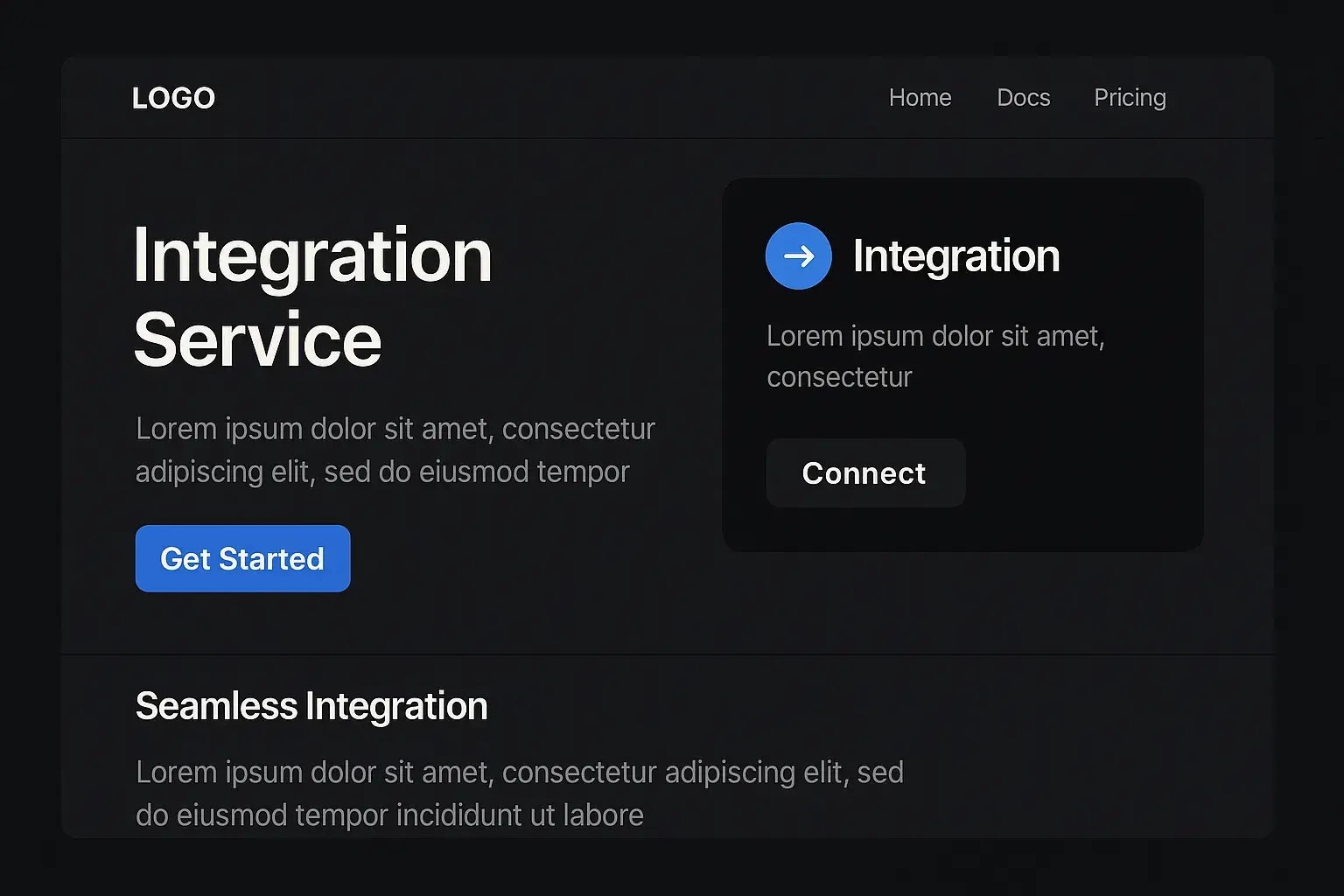Click the blue arrow circle icon
Viewport: 1344px width, 896px height.
[798, 256]
